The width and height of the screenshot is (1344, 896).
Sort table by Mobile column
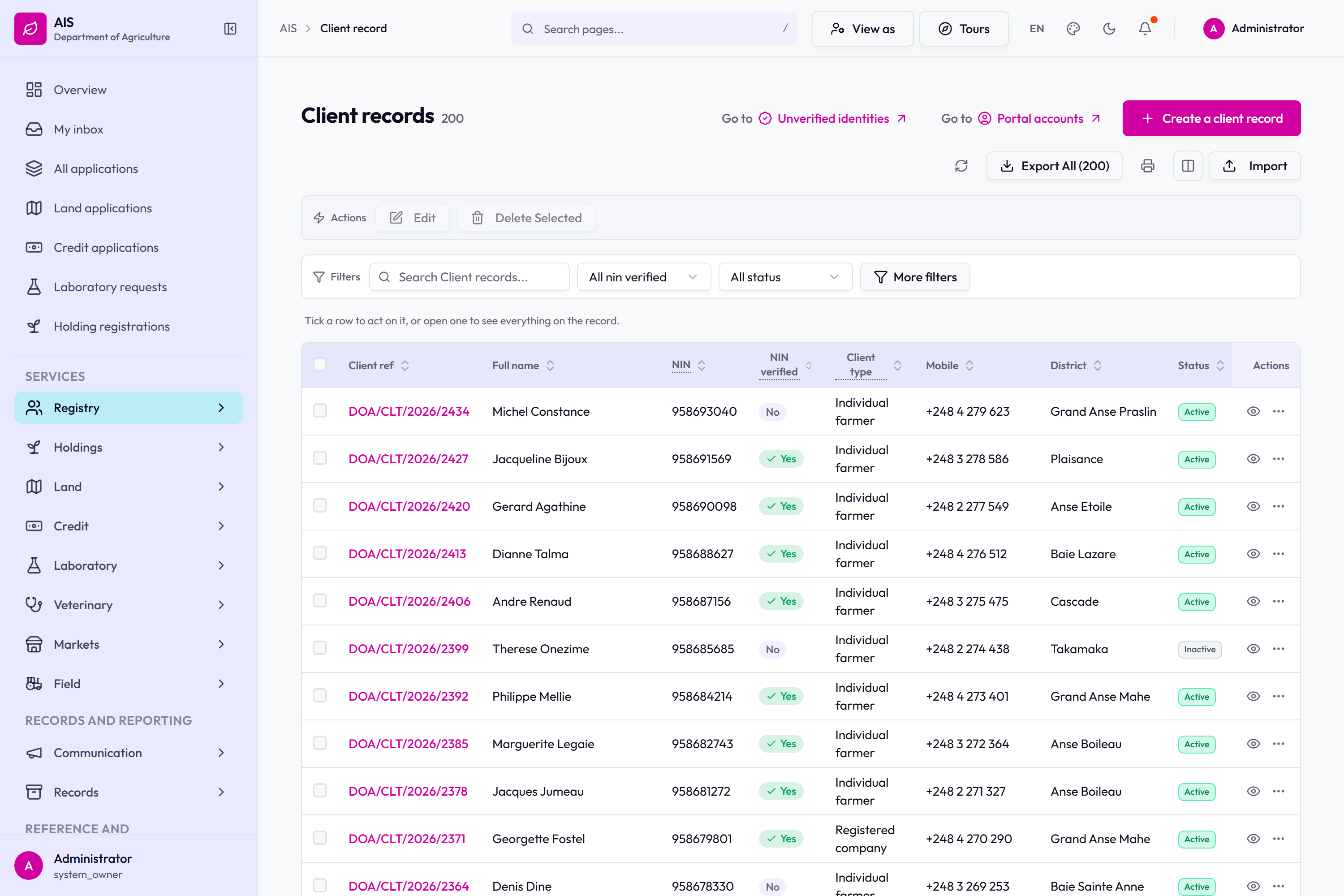949,365
